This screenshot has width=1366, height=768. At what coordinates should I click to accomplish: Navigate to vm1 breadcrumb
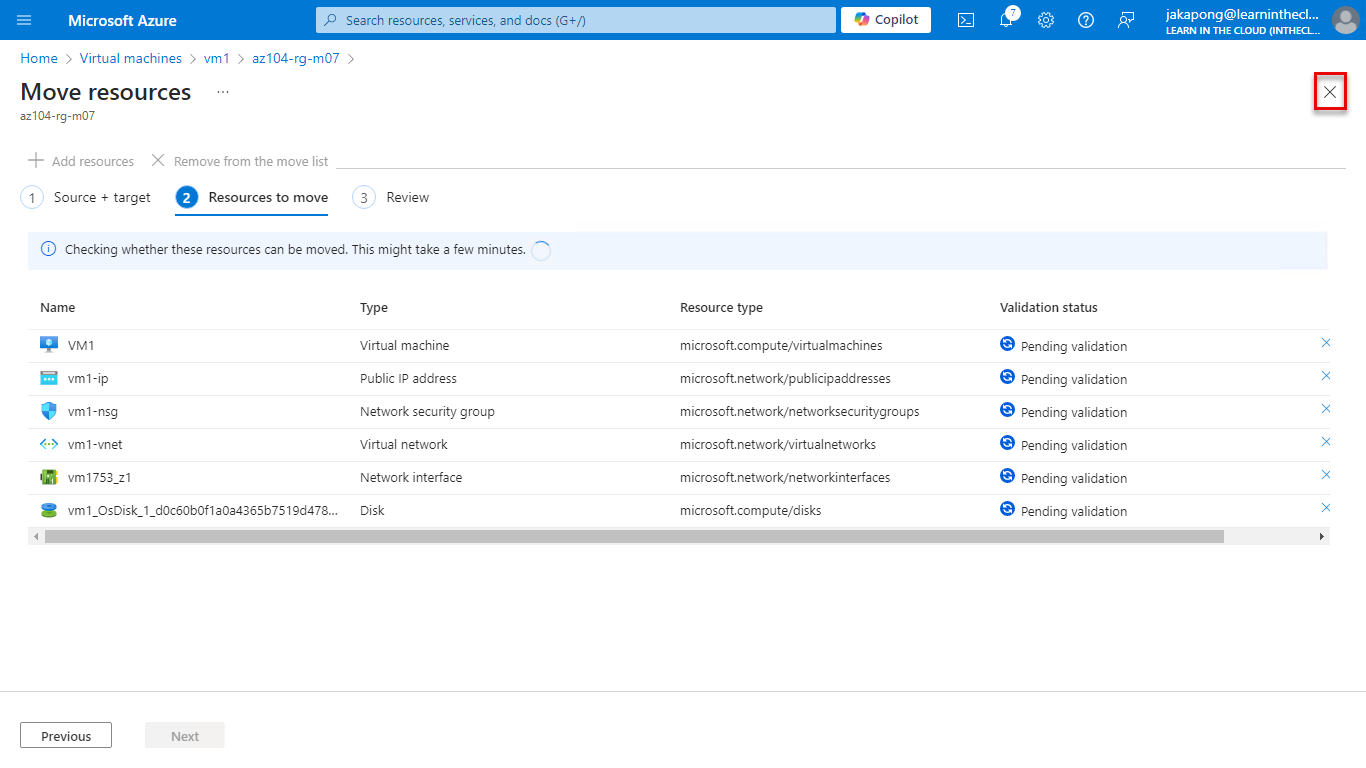[x=217, y=59]
